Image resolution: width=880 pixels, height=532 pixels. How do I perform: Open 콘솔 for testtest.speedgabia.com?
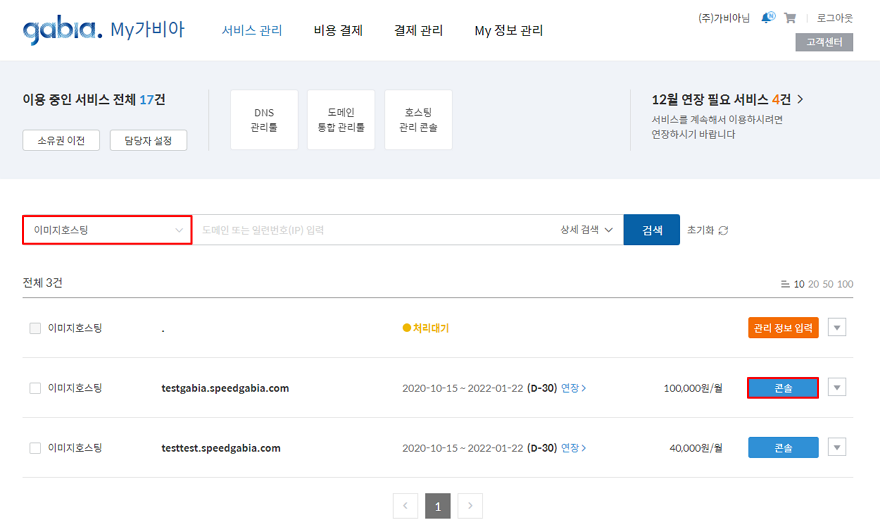pyautogui.click(x=783, y=448)
